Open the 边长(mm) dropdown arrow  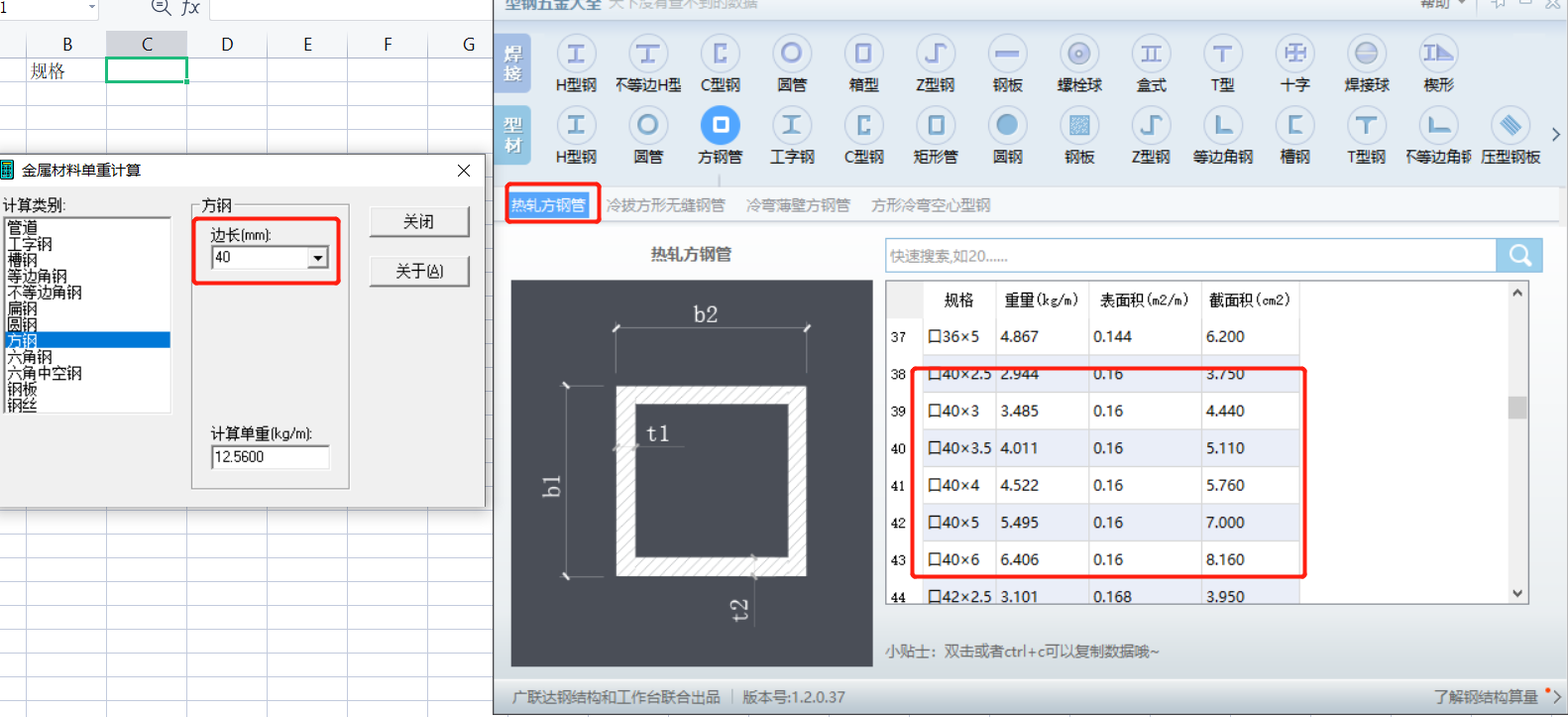pyautogui.click(x=318, y=258)
